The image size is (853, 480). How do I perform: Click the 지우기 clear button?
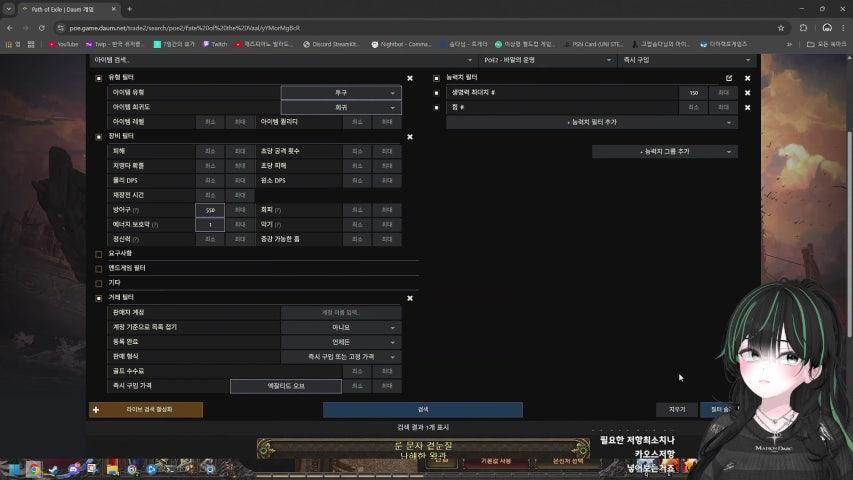pos(677,410)
